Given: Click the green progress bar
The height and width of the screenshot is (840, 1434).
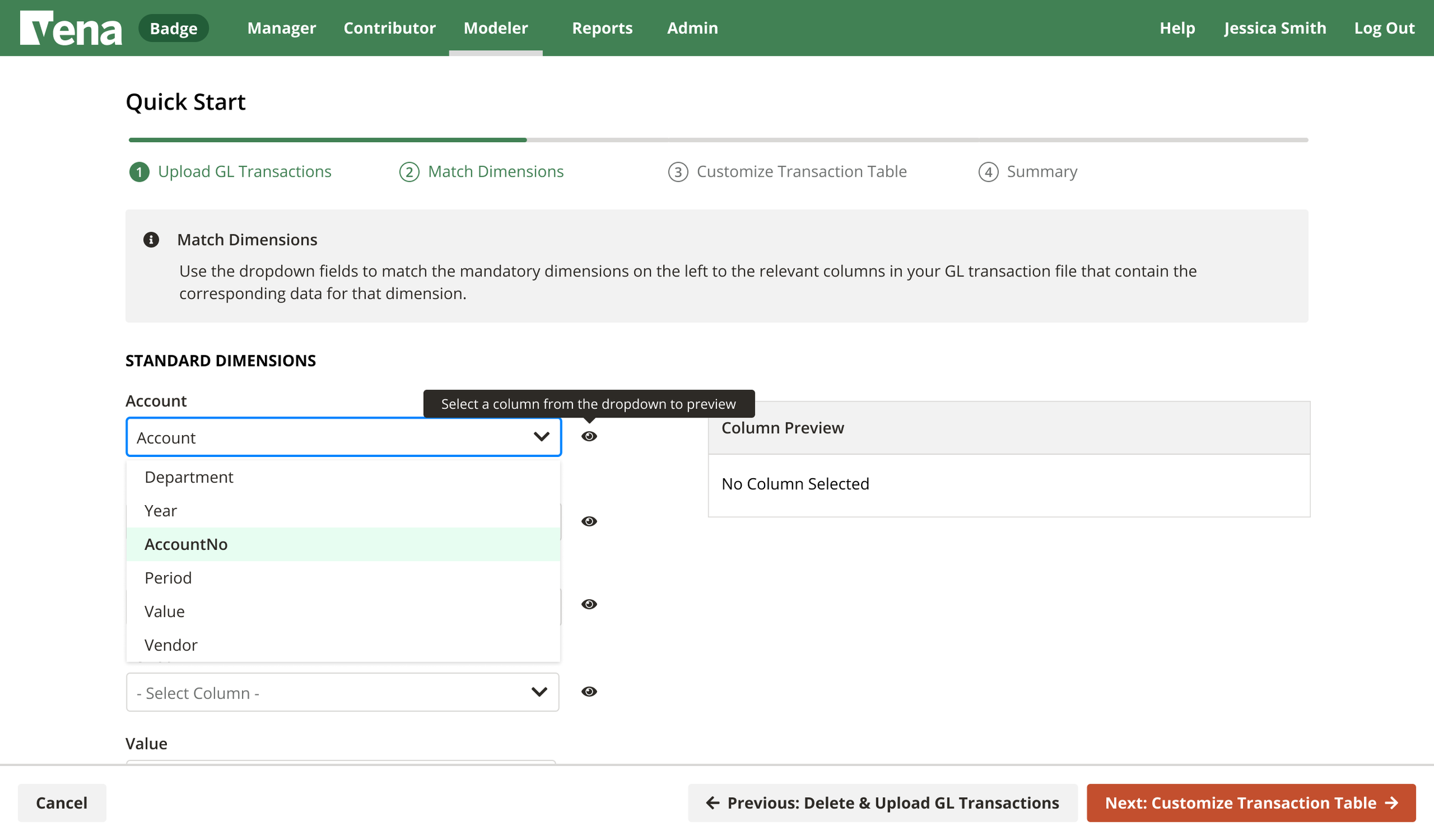Looking at the screenshot, I should [327, 139].
